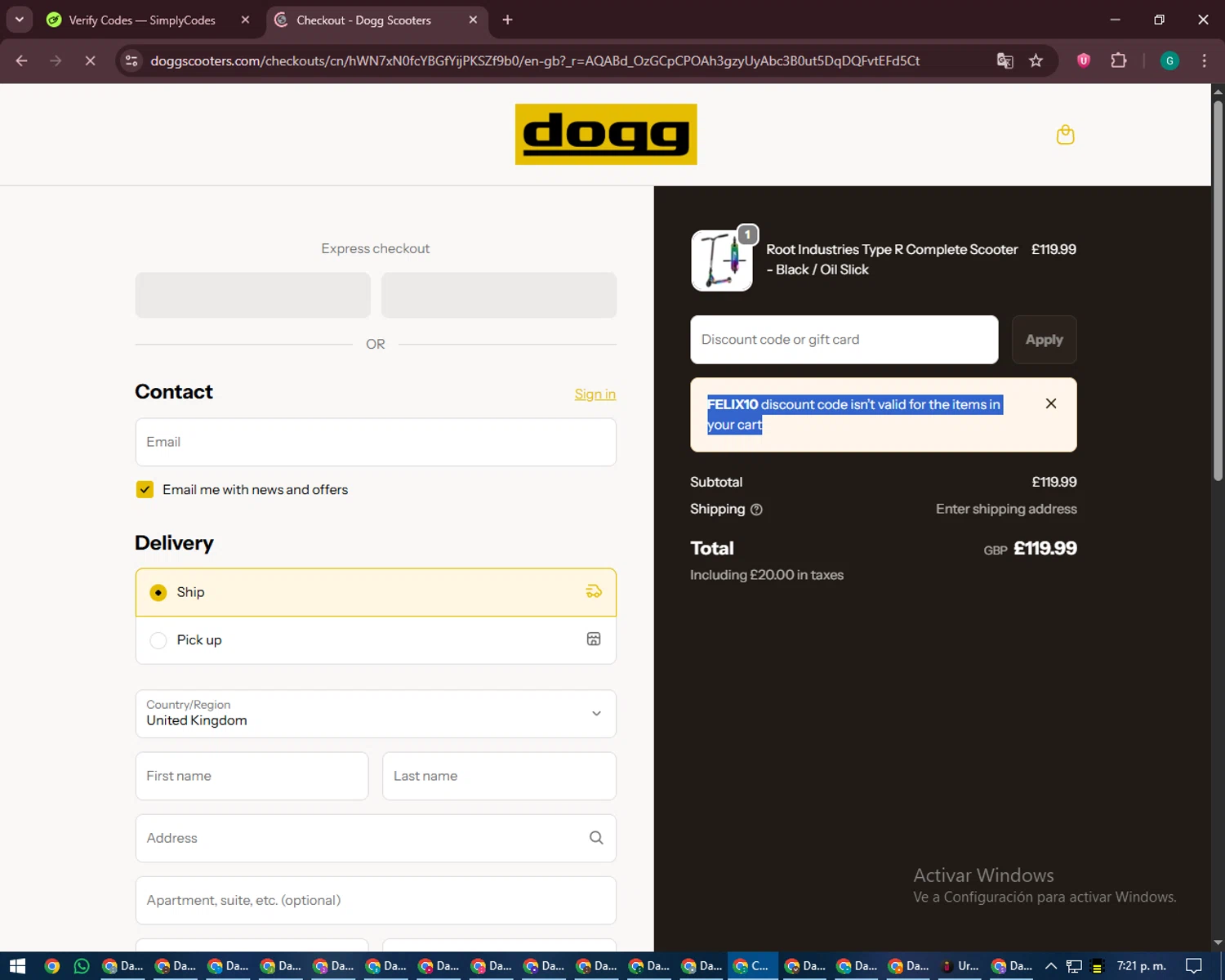Bookmark this page with star icon
The width and height of the screenshot is (1225, 980).
[1036, 60]
